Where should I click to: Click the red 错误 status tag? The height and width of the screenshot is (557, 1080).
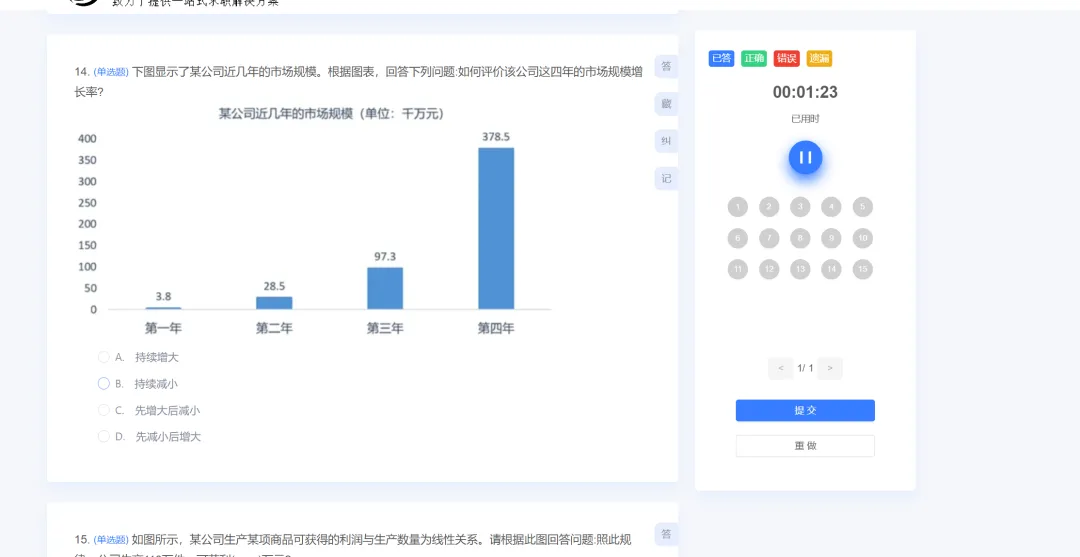click(787, 59)
